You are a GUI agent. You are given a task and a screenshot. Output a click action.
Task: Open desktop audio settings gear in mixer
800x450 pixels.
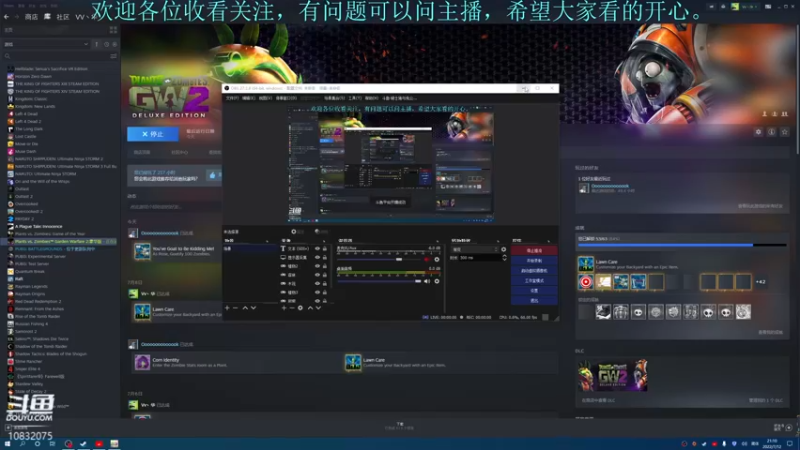pyautogui.click(x=437, y=282)
